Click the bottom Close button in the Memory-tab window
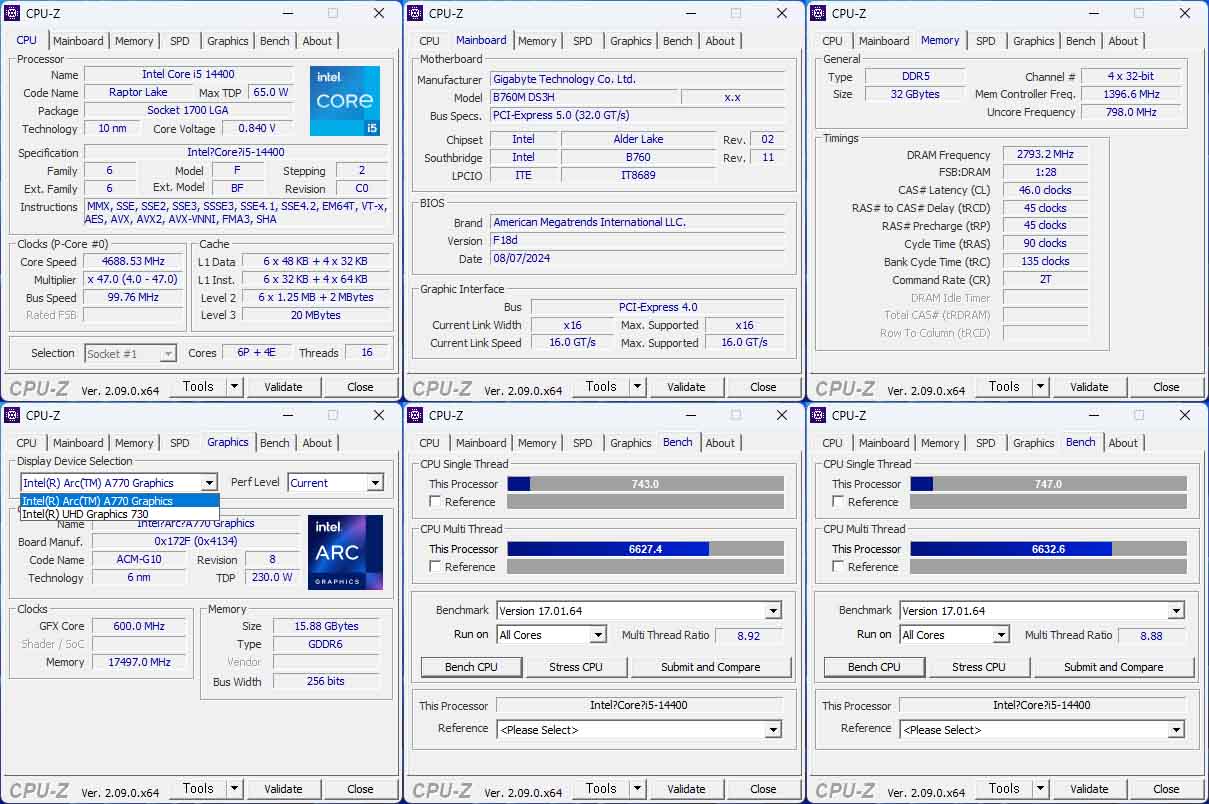The height and width of the screenshot is (804, 1209). click(x=1166, y=387)
